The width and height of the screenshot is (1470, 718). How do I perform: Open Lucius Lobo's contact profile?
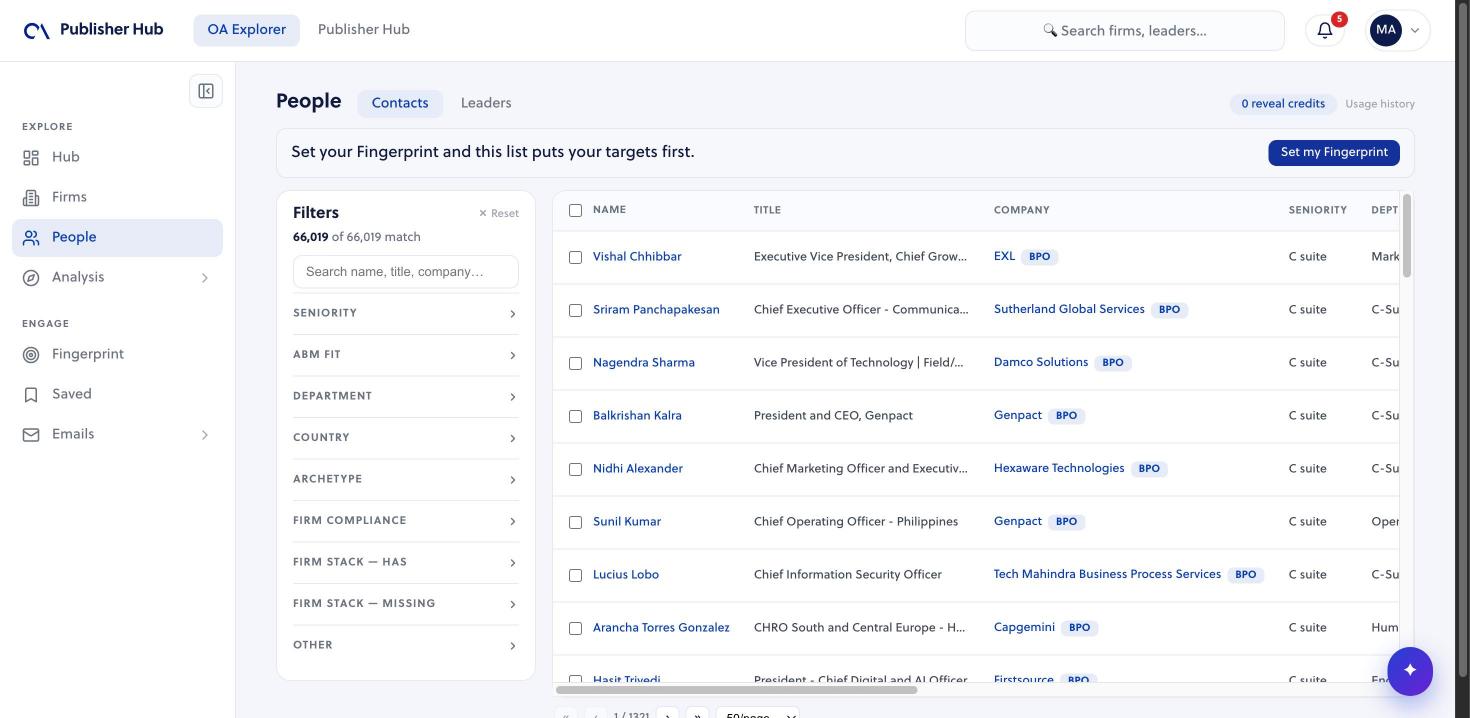click(x=626, y=575)
